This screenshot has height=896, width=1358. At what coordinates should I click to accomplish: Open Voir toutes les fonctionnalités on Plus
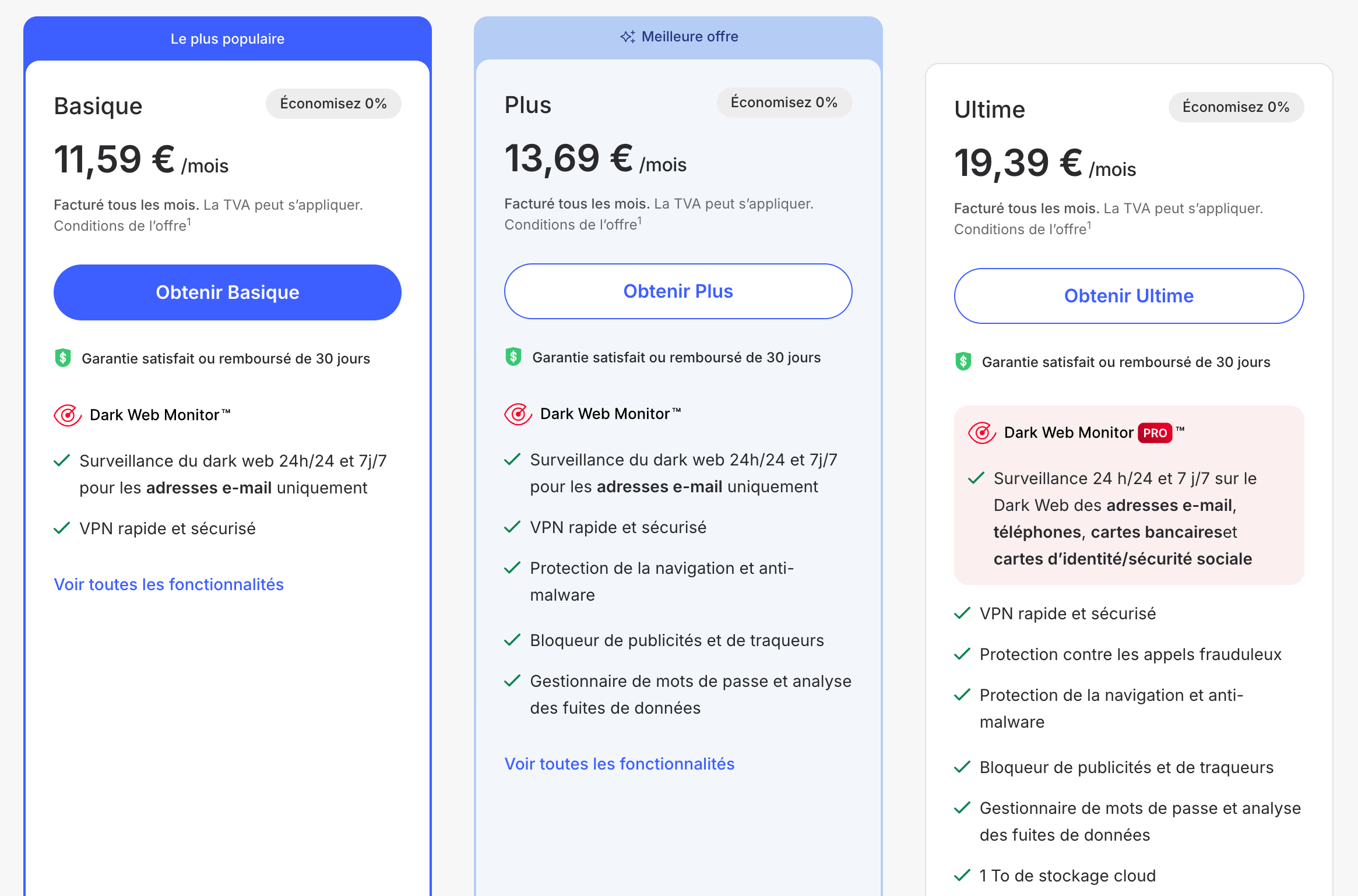tap(620, 763)
